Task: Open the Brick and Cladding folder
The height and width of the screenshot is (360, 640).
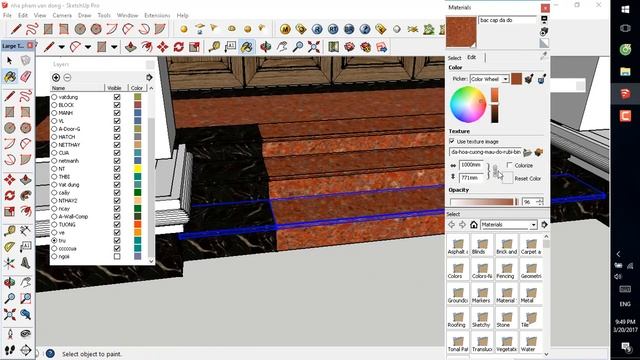Action: point(507,246)
